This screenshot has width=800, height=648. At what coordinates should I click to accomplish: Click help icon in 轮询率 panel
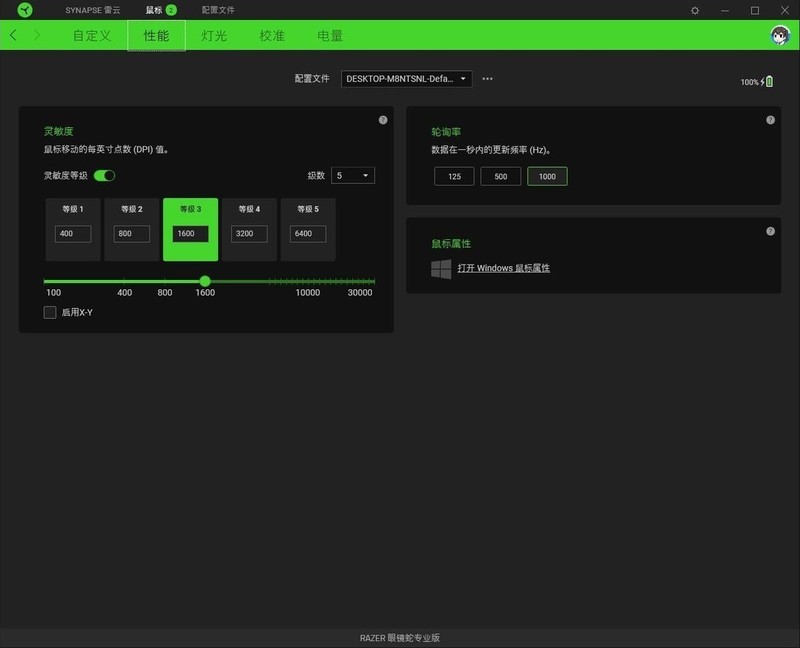click(770, 120)
